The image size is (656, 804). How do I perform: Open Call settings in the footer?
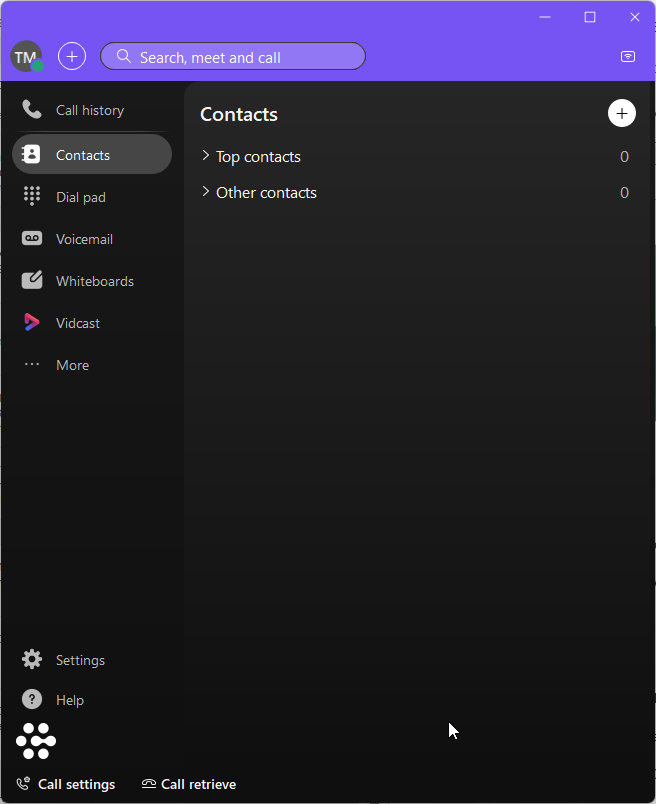(x=66, y=785)
